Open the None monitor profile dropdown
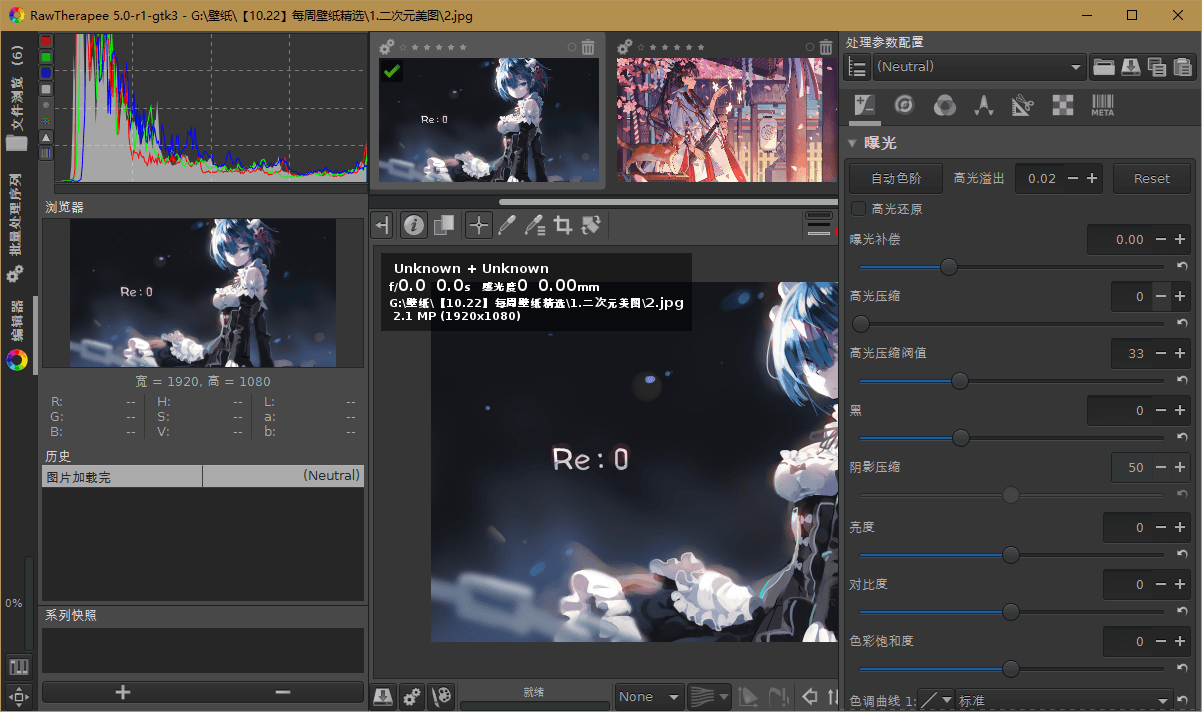The image size is (1202, 712). coord(649,697)
